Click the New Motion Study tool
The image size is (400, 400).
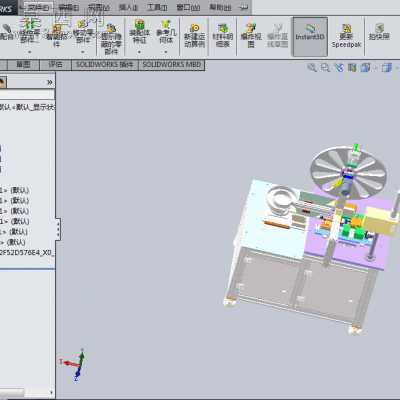click(195, 35)
